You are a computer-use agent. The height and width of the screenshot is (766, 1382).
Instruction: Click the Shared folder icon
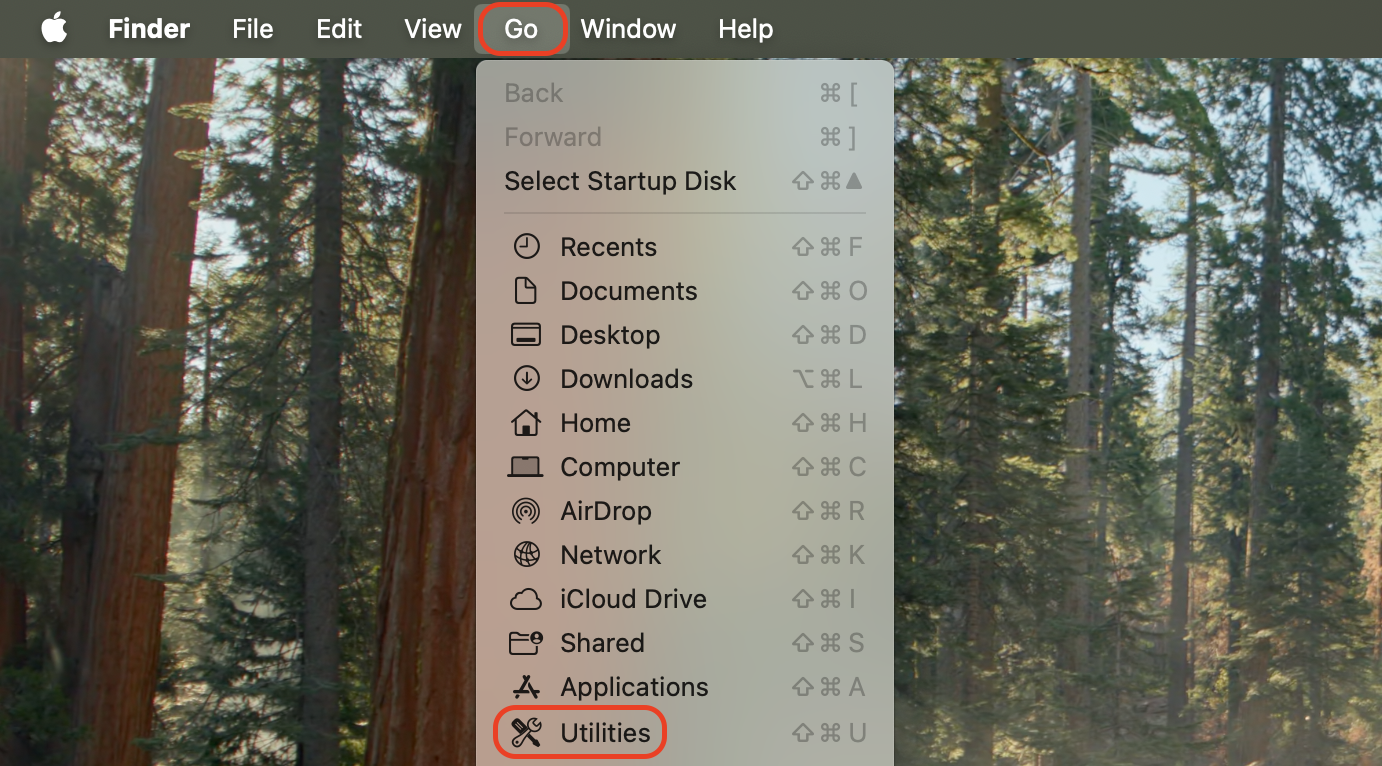coord(525,642)
